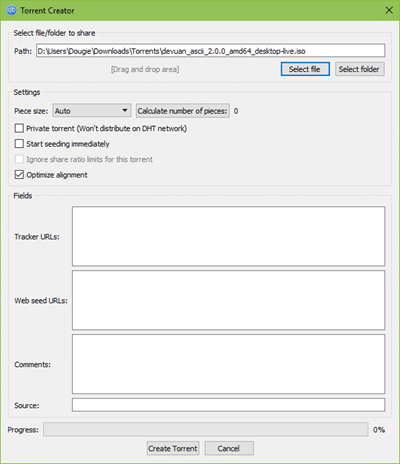Click the Drag and drop area label
Screen dimensions: 400x464
(145, 69)
